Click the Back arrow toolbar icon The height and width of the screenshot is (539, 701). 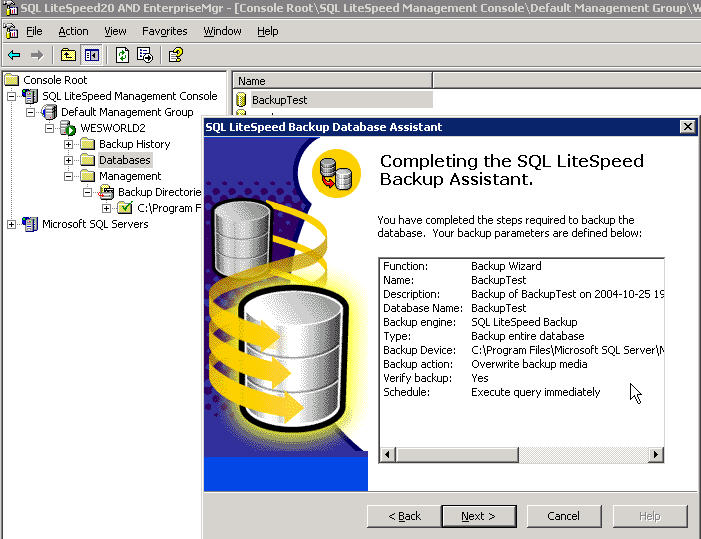tap(13, 55)
